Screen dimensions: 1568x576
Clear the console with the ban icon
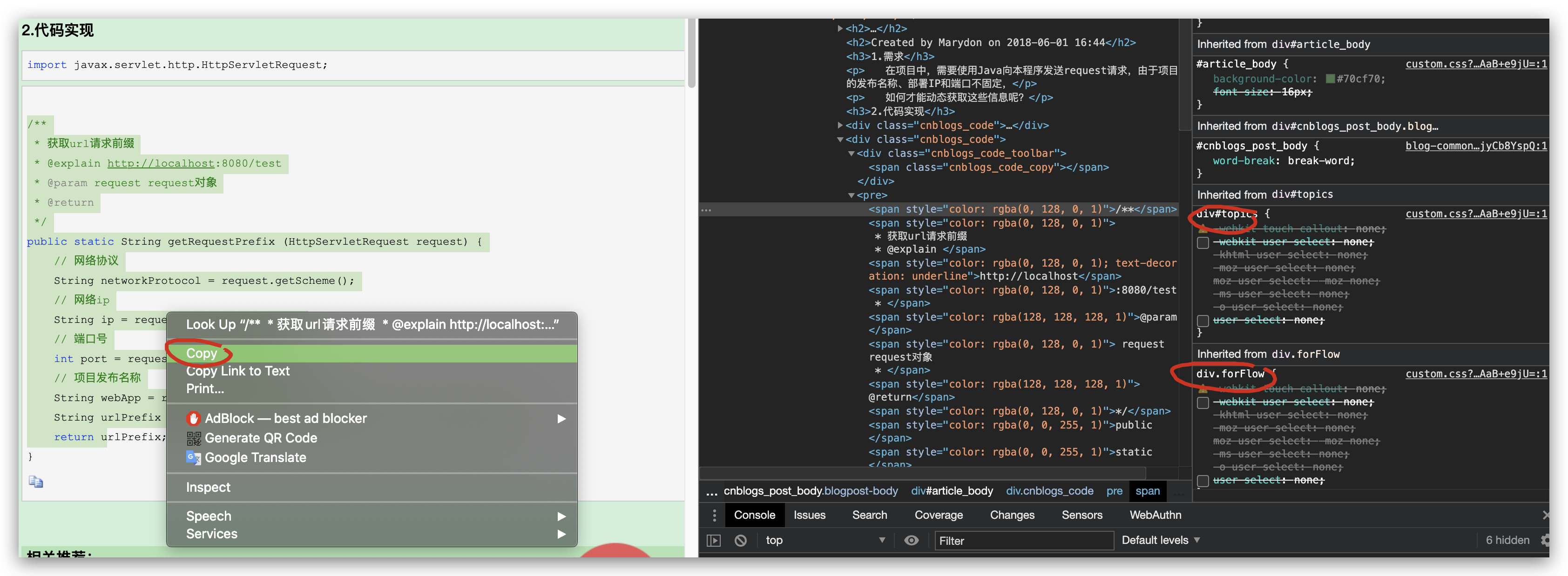coord(740,540)
